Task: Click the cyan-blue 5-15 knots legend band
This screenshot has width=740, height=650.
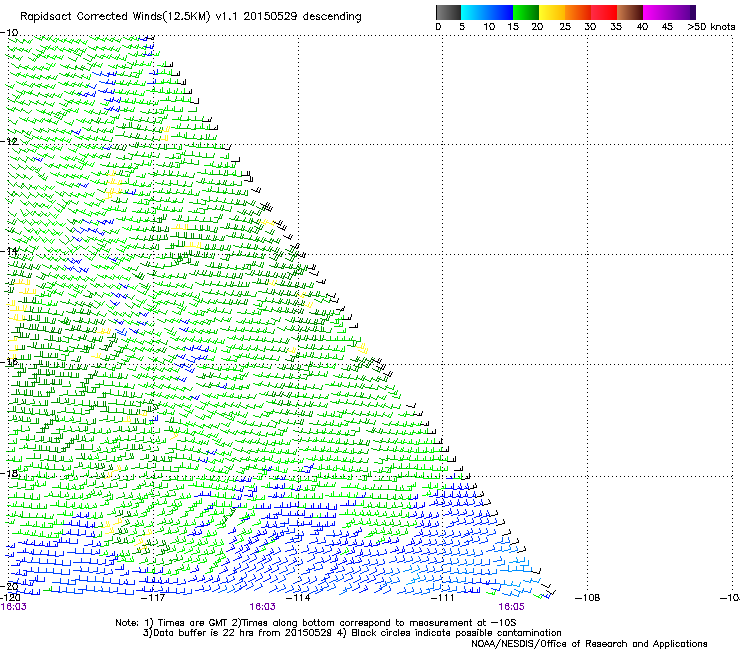Action: (x=487, y=12)
